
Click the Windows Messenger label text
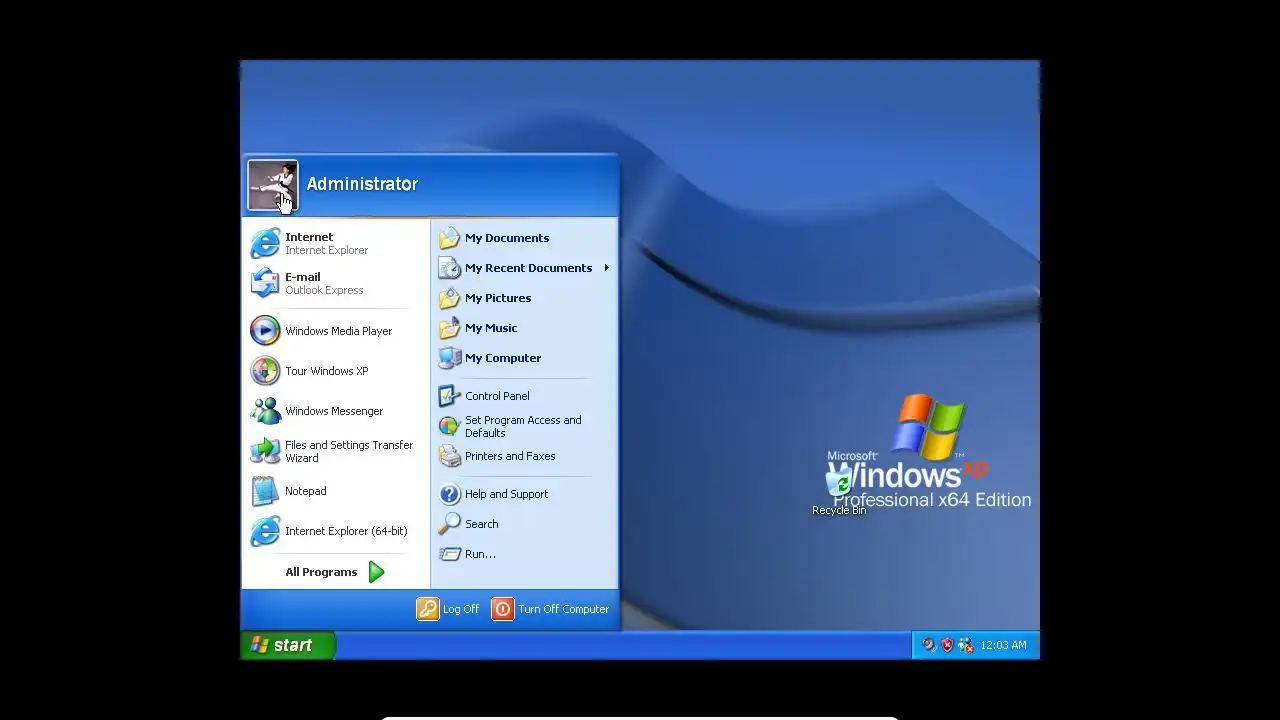pos(334,411)
